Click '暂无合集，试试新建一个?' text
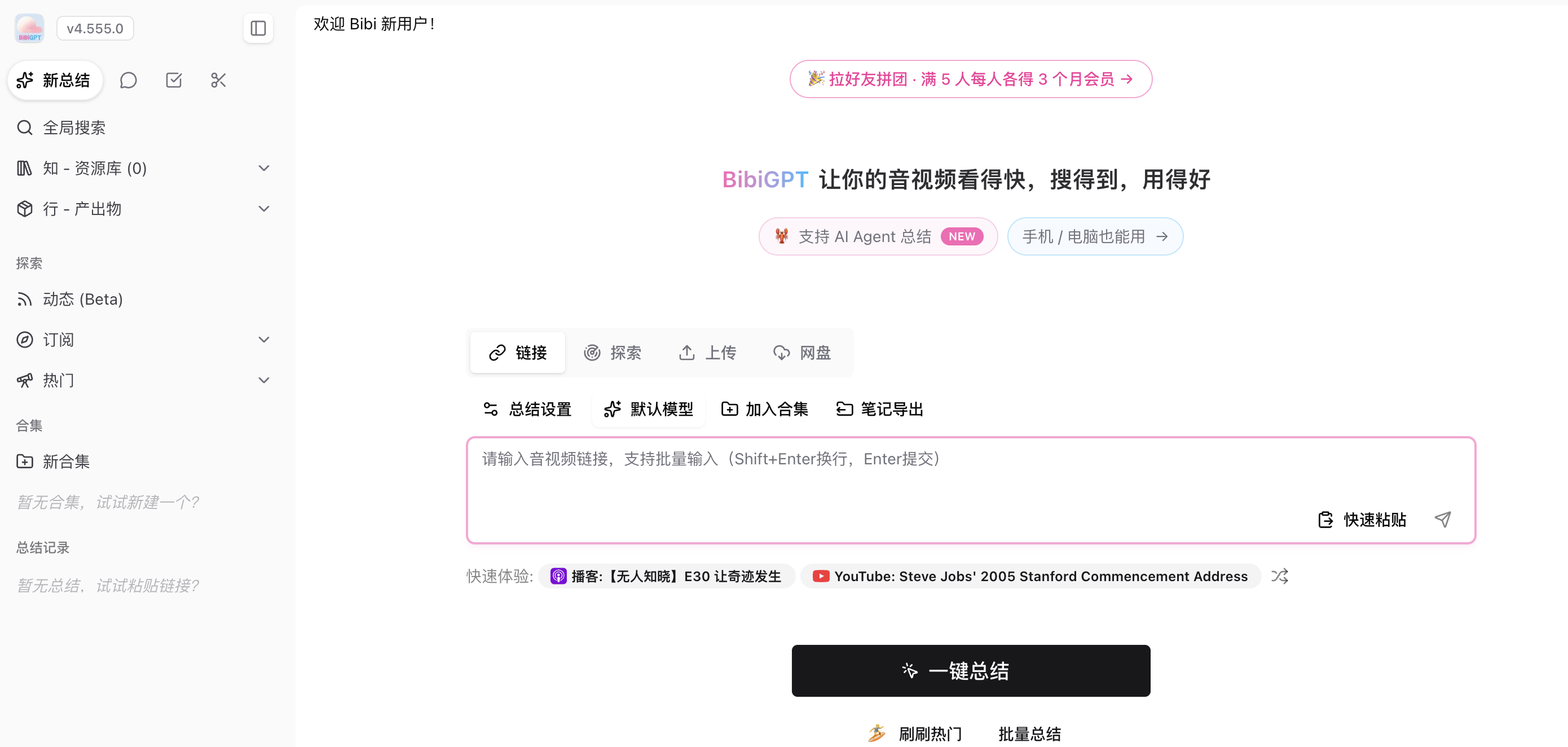The width and height of the screenshot is (1568, 747). point(108,502)
